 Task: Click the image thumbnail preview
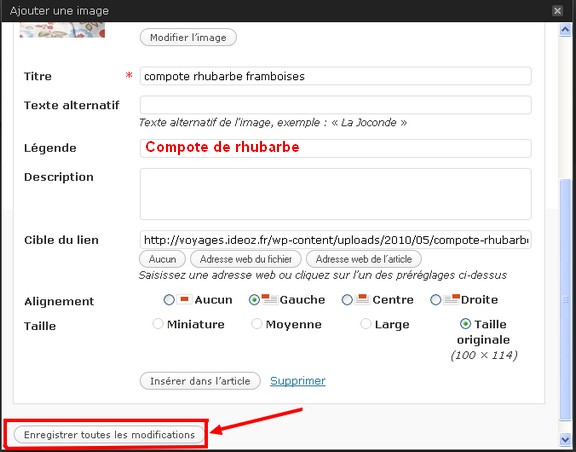tap(62, 30)
